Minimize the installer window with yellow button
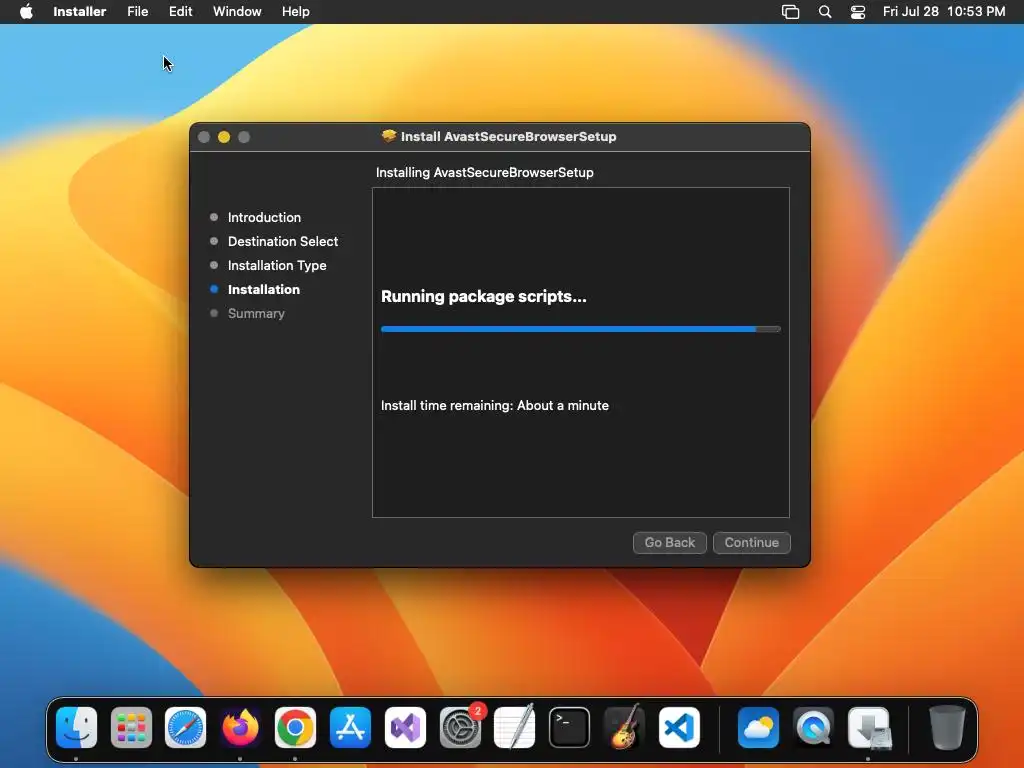 click(224, 137)
